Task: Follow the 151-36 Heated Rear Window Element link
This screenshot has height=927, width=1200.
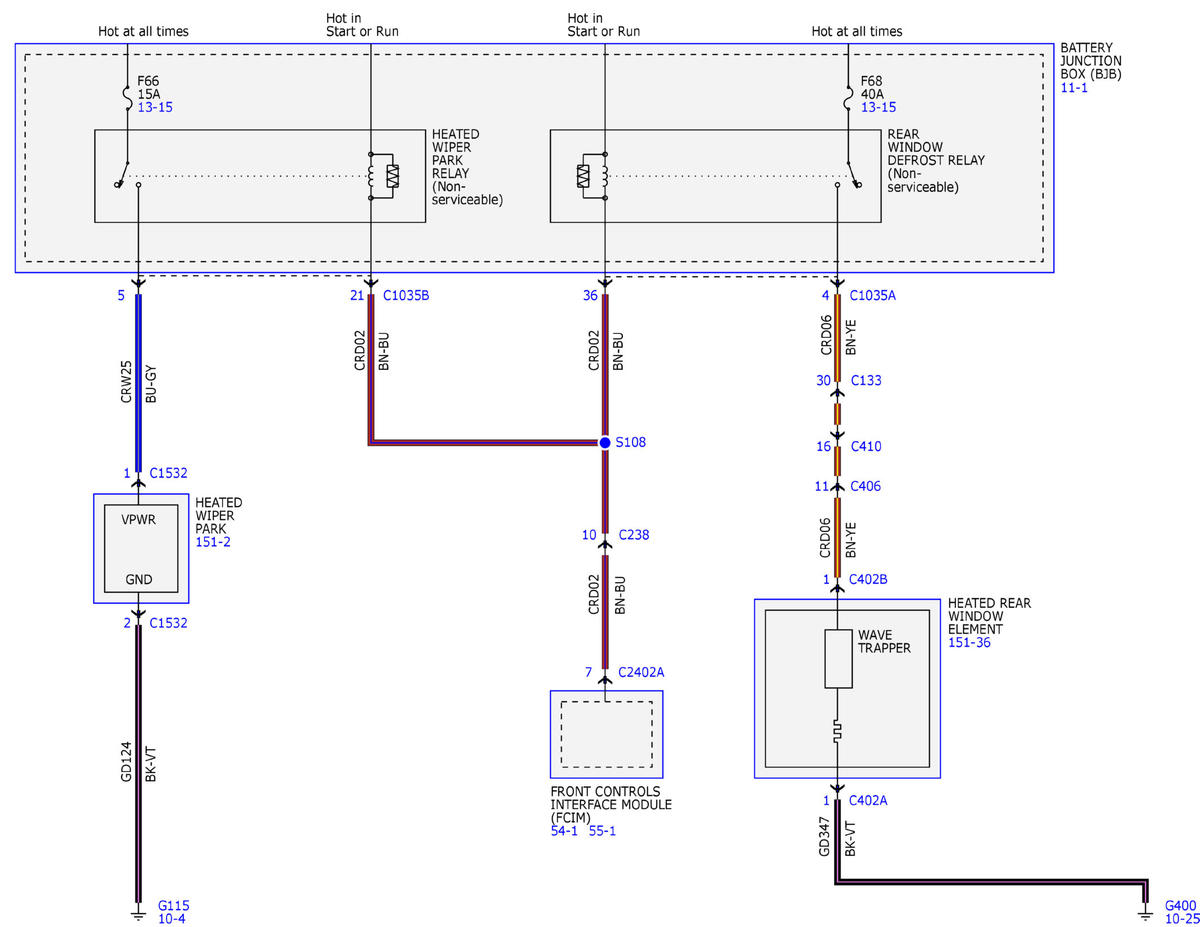Action: (x=969, y=642)
